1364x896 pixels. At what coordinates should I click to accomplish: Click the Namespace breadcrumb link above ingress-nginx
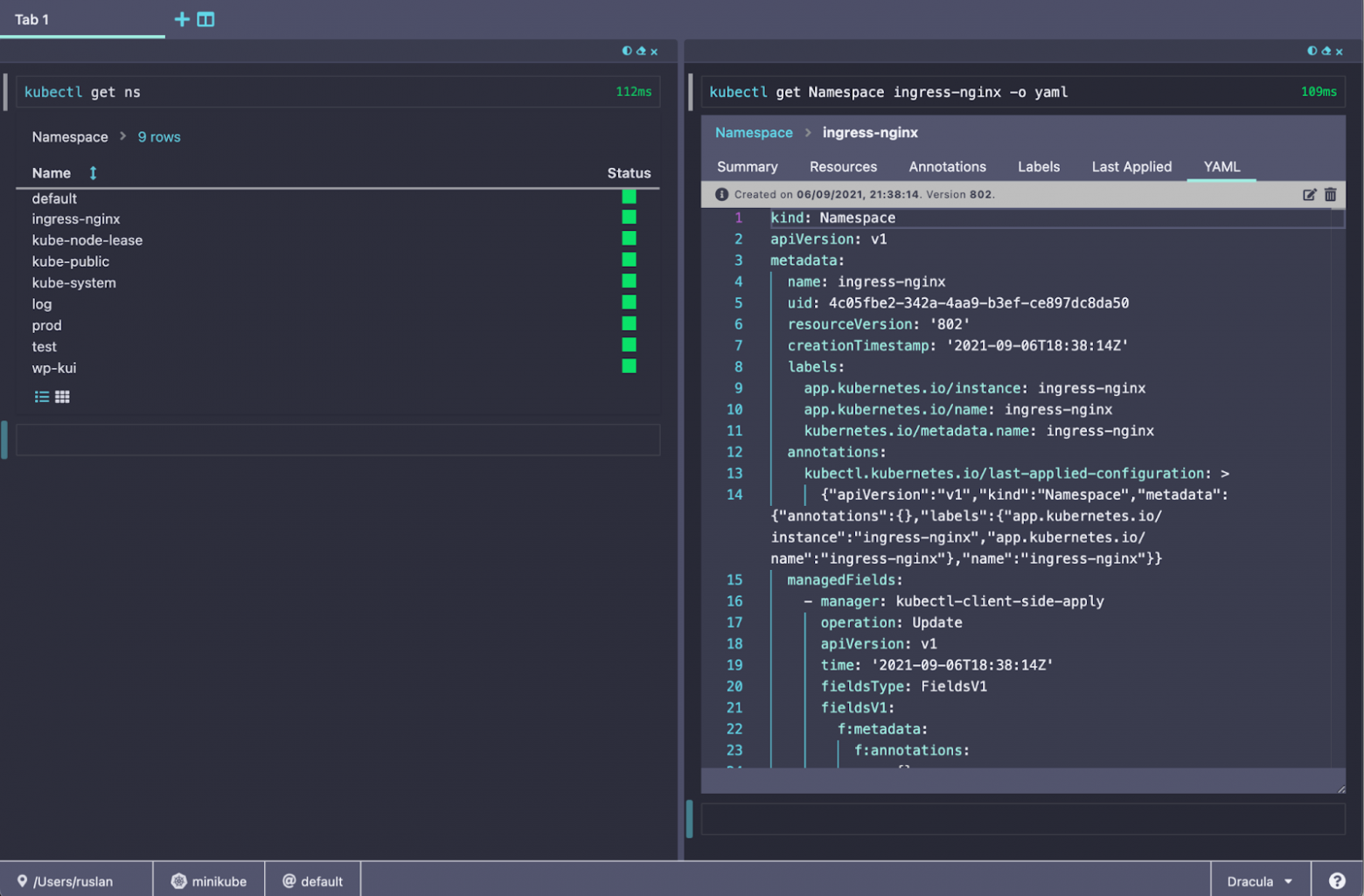point(754,133)
